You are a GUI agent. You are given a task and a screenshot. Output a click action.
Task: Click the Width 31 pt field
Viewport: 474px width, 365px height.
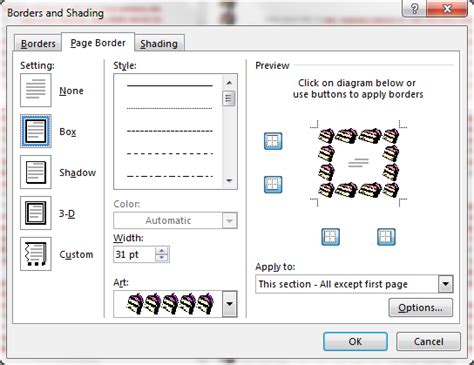click(x=134, y=255)
